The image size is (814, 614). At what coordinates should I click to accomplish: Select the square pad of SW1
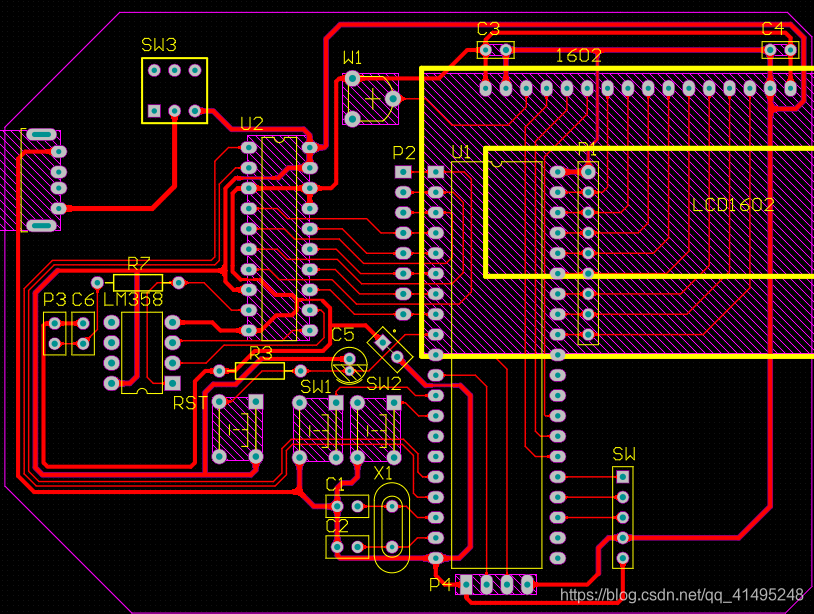pyautogui.click(x=336, y=403)
